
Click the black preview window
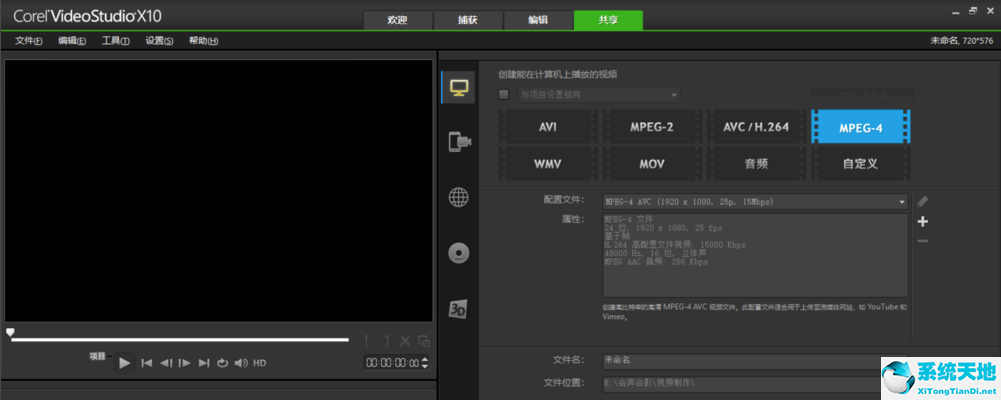tap(218, 191)
